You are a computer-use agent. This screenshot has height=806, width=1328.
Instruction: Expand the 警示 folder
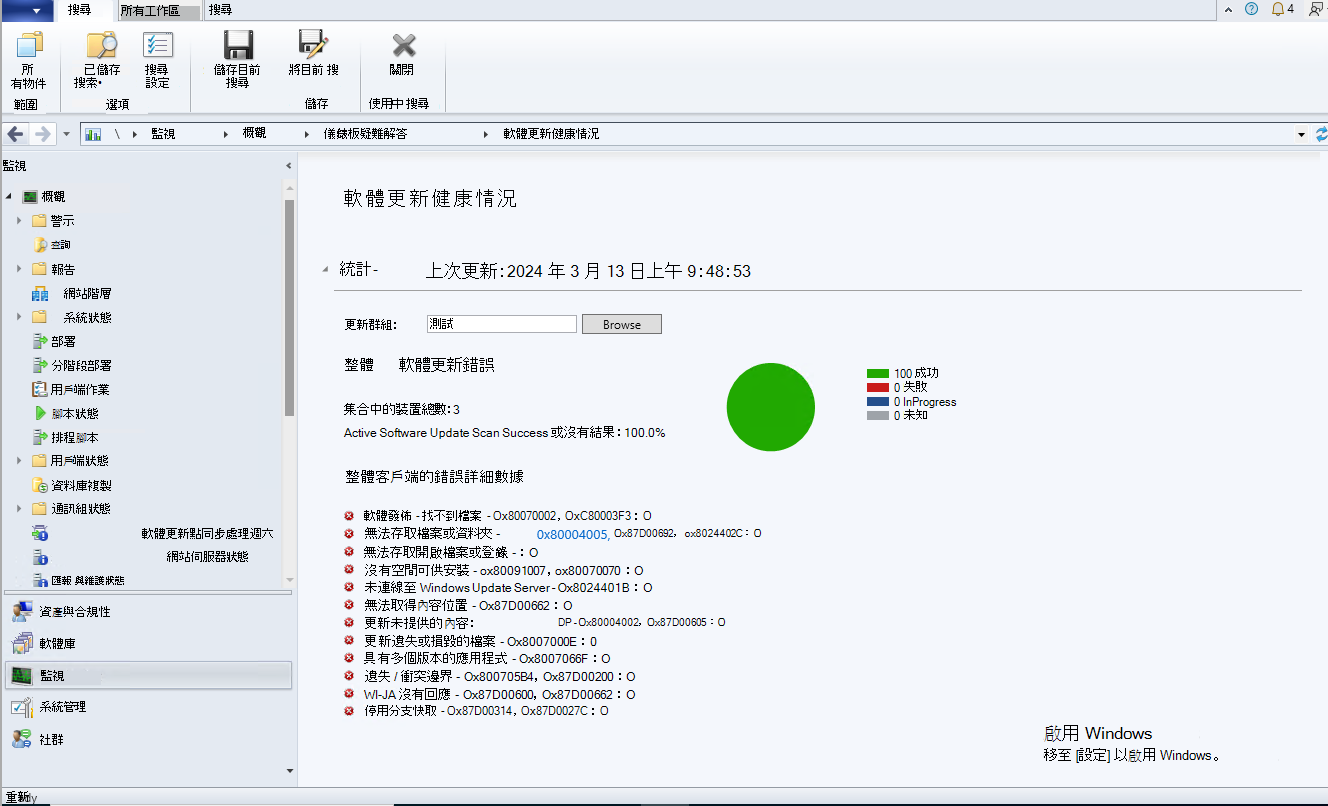19,221
